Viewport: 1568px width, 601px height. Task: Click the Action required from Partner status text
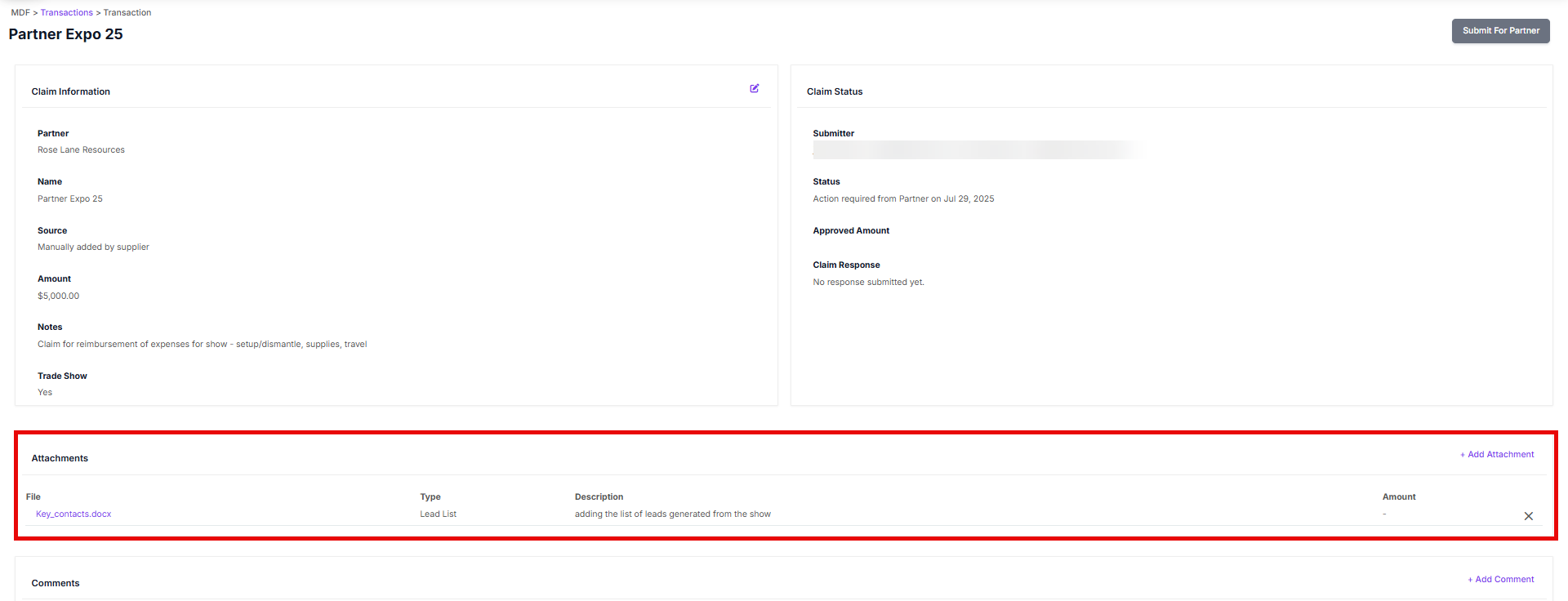point(903,198)
